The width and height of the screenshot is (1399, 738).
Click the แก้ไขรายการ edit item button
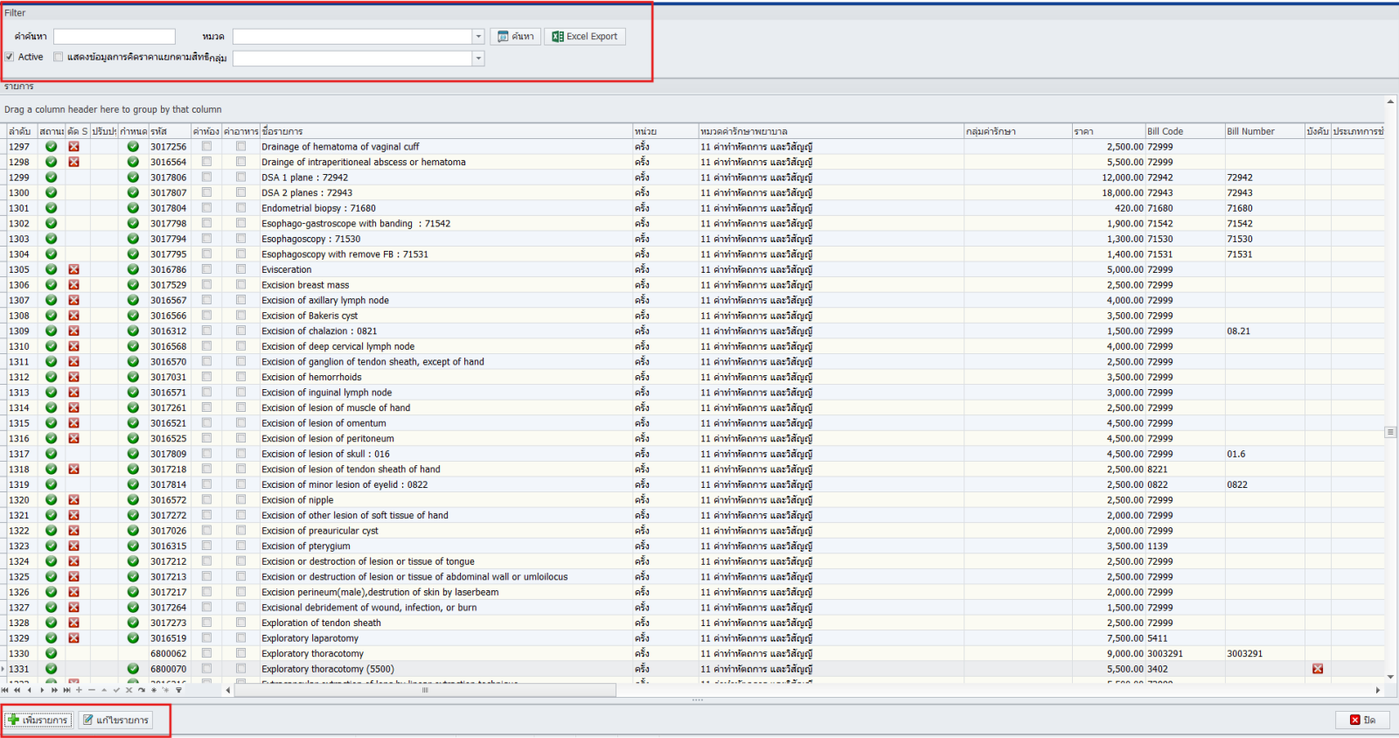(x=116, y=720)
